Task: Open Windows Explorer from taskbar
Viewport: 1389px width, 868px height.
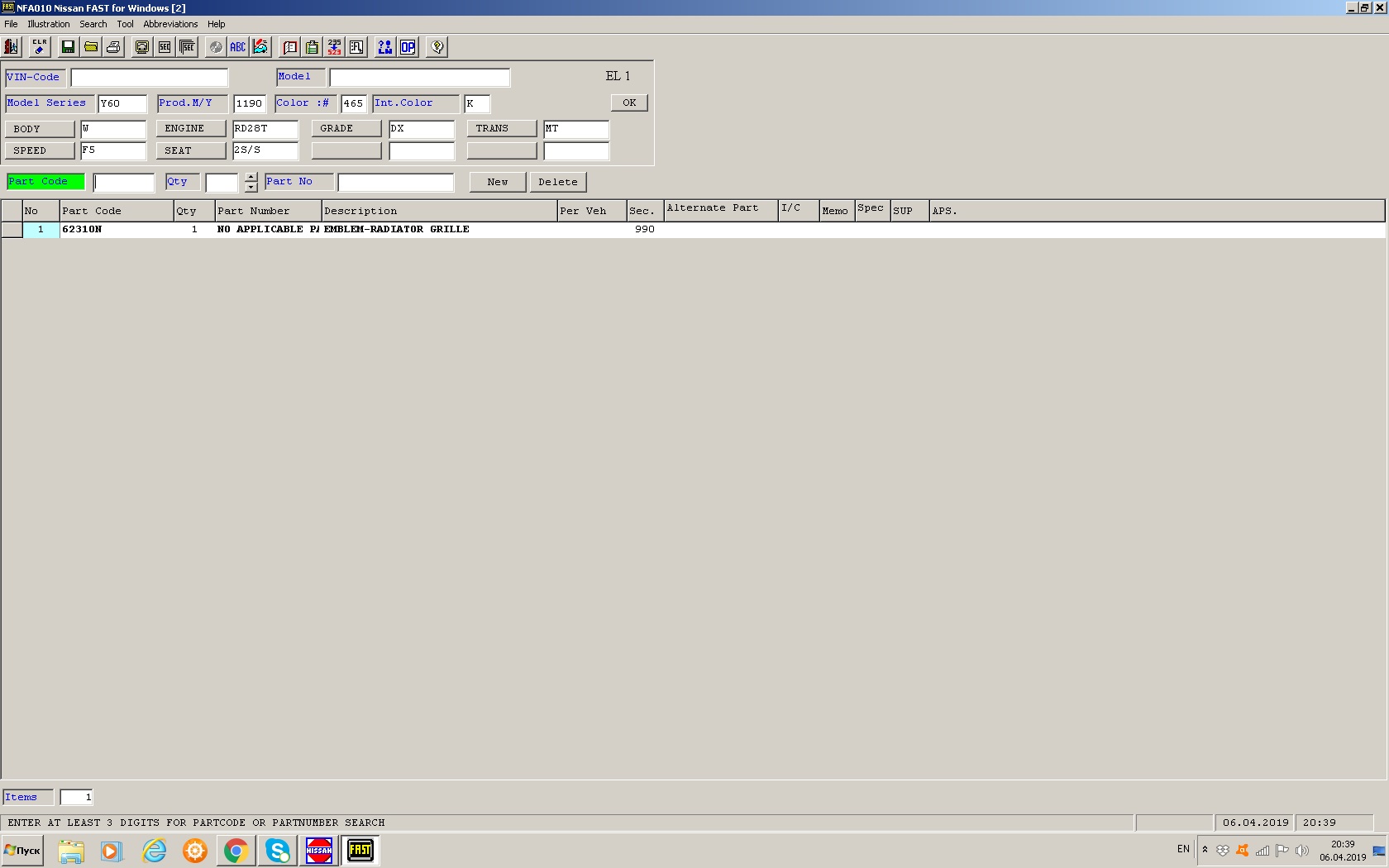Action: coord(71,851)
